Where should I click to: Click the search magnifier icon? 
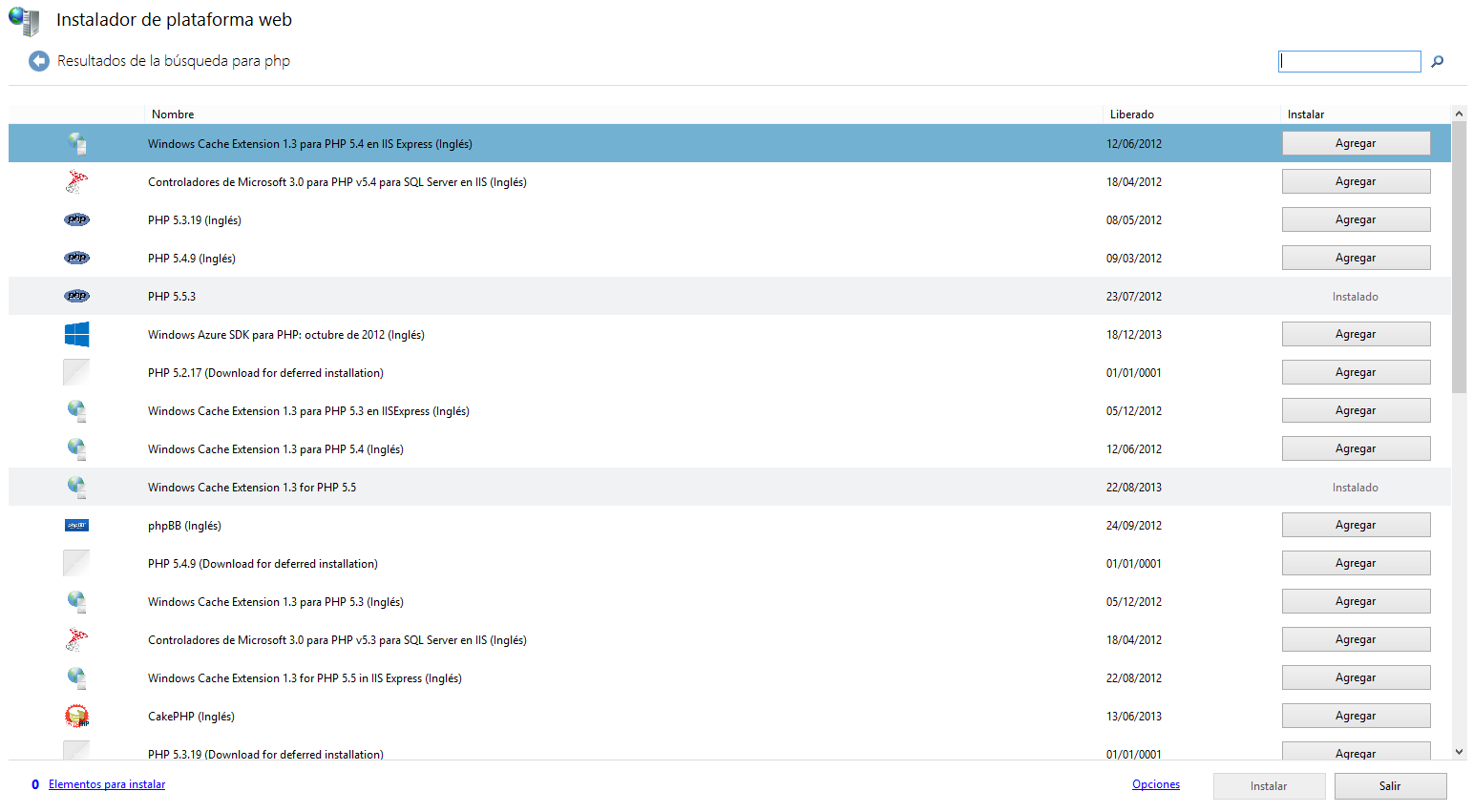(x=1437, y=61)
